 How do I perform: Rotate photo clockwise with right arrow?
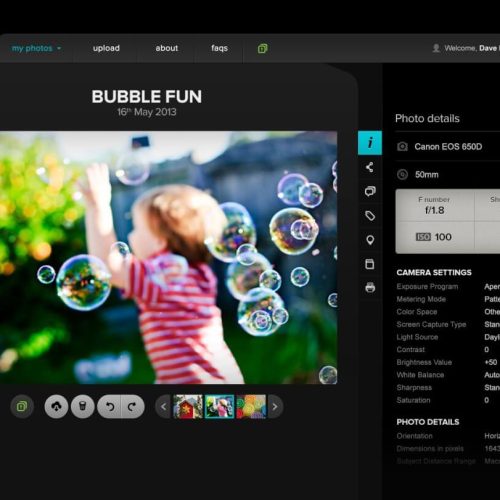[x=133, y=406]
